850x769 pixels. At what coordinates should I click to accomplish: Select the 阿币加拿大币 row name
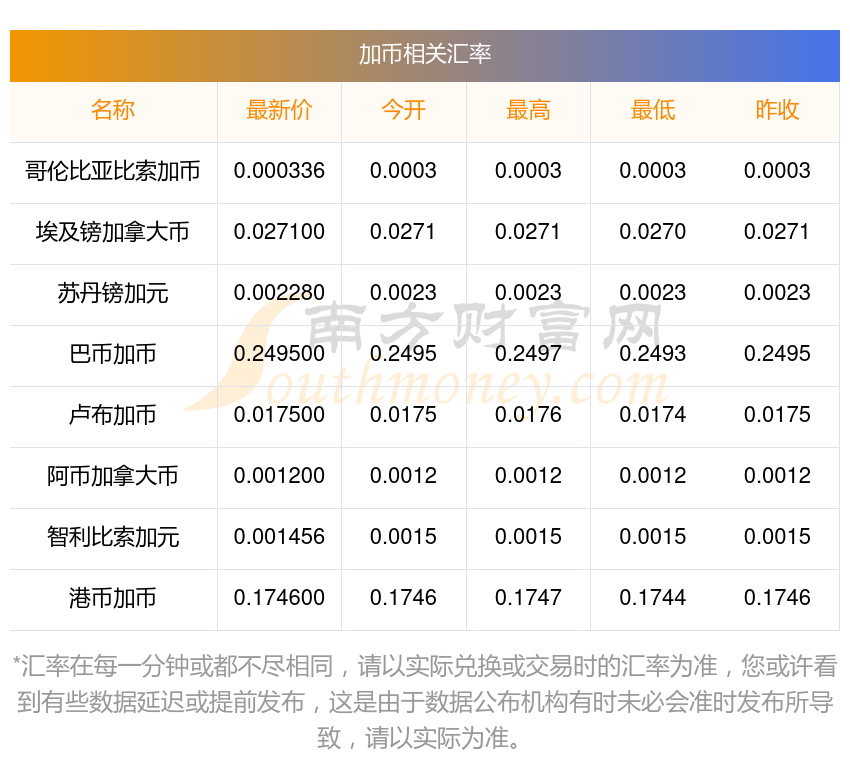click(x=113, y=476)
